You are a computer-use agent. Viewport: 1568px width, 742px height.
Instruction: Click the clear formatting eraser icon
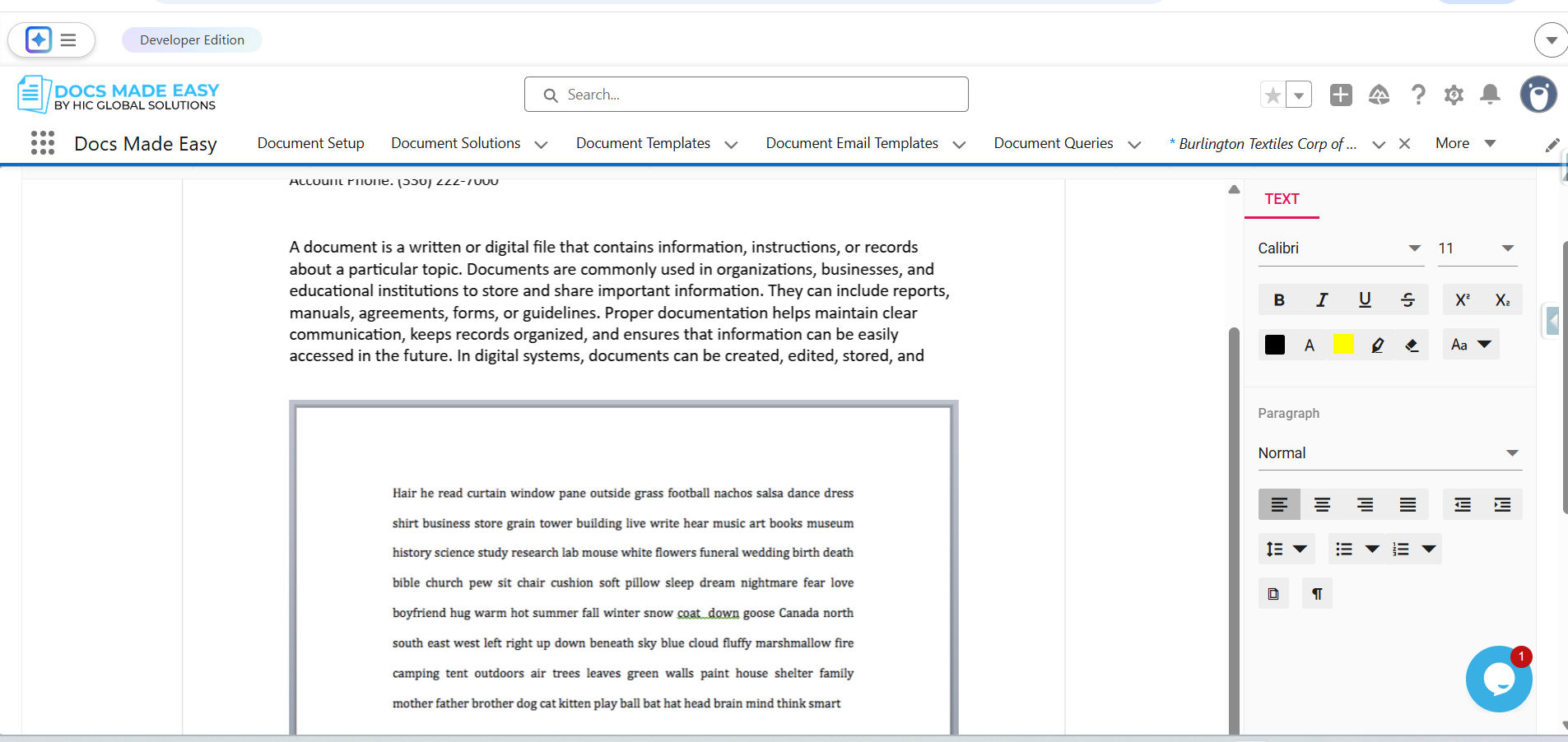point(1412,345)
